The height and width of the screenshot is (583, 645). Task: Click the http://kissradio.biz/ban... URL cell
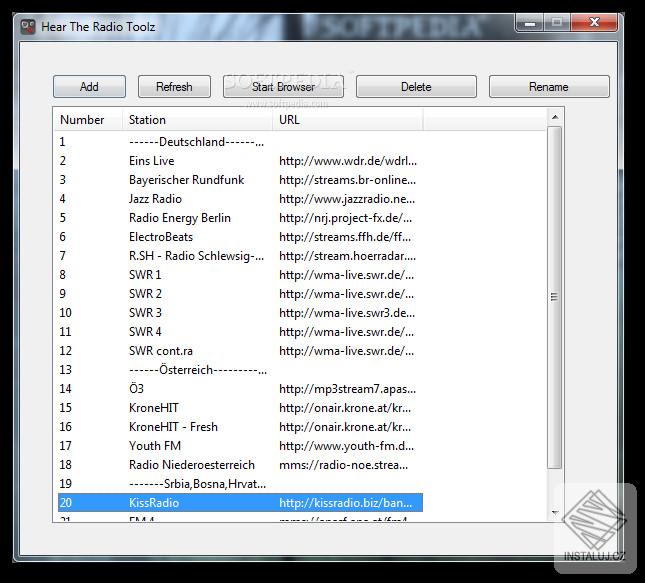coord(346,503)
